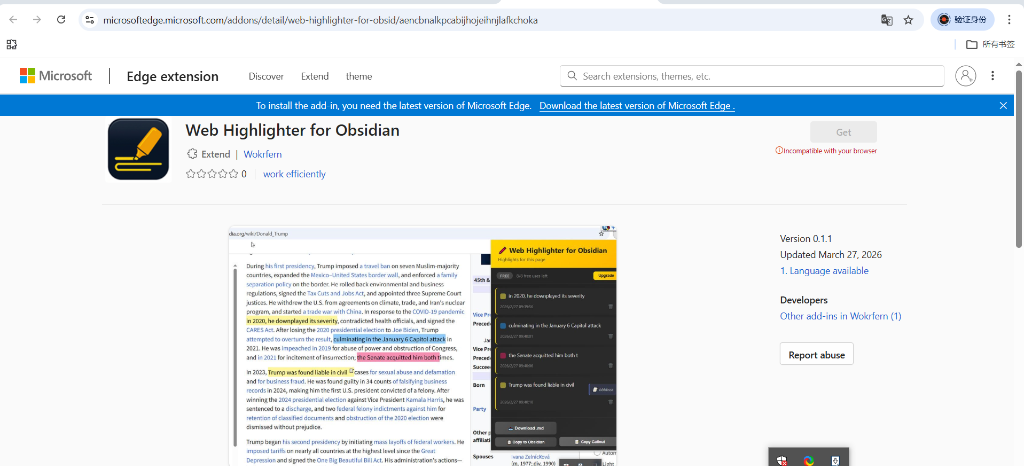This screenshot has height=466, width=1024.
Task: Click the Web Highlighter for Obsidian title
Action: point(293,131)
